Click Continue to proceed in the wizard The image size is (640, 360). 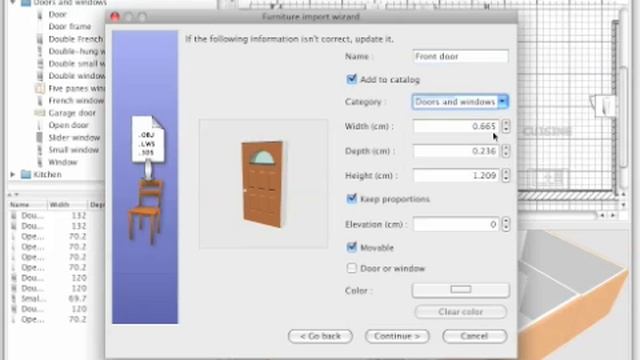pyautogui.click(x=397, y=336)
